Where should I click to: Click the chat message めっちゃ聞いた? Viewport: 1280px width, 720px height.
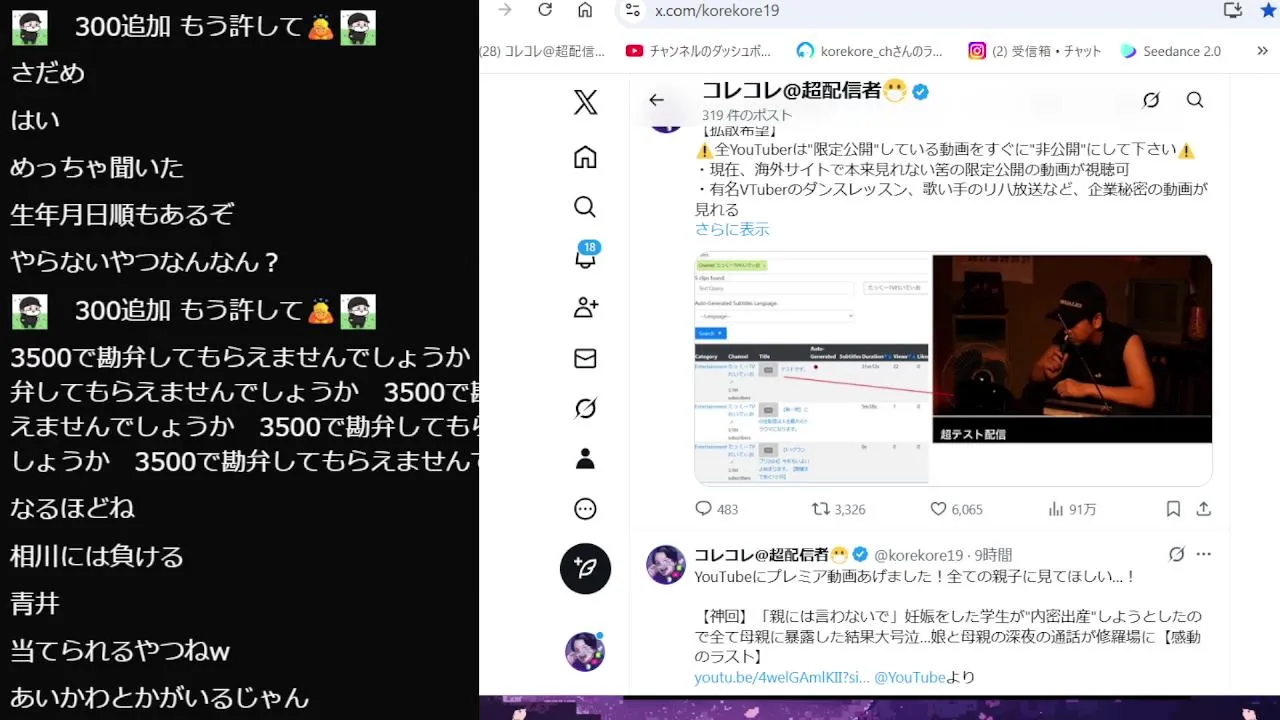pos(97,167)
